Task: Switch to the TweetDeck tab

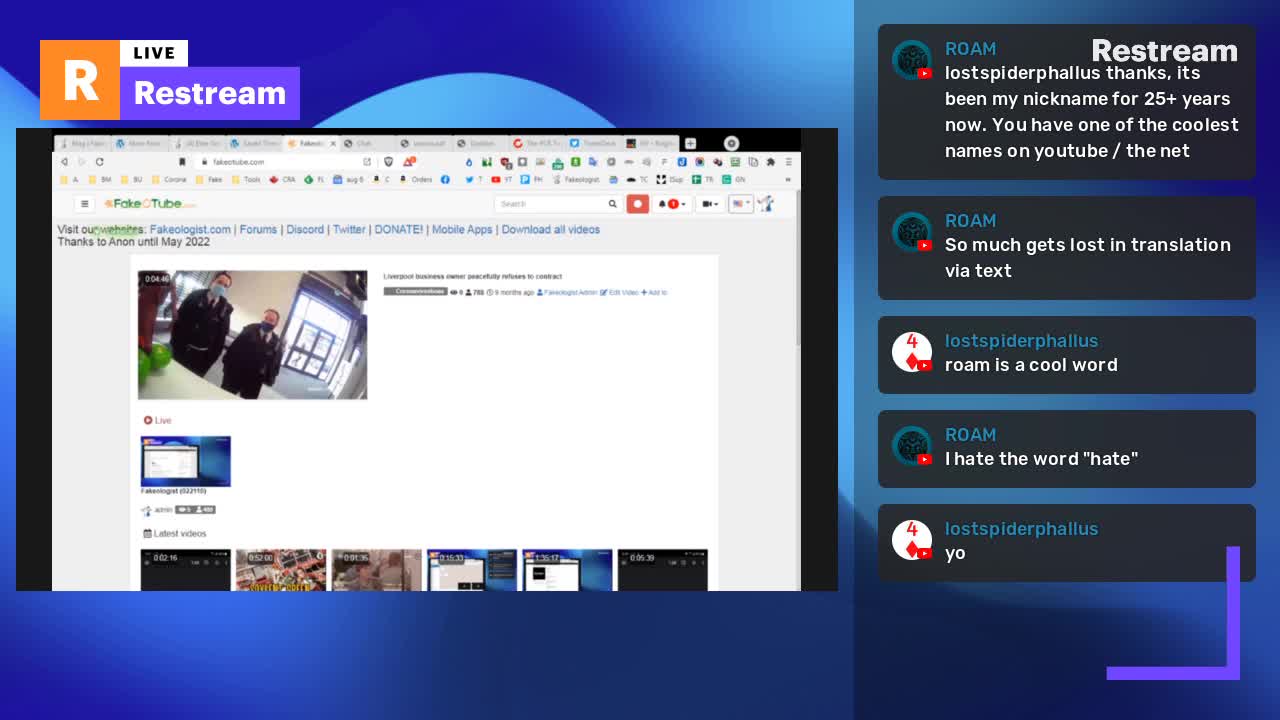Action: [594, 143]
